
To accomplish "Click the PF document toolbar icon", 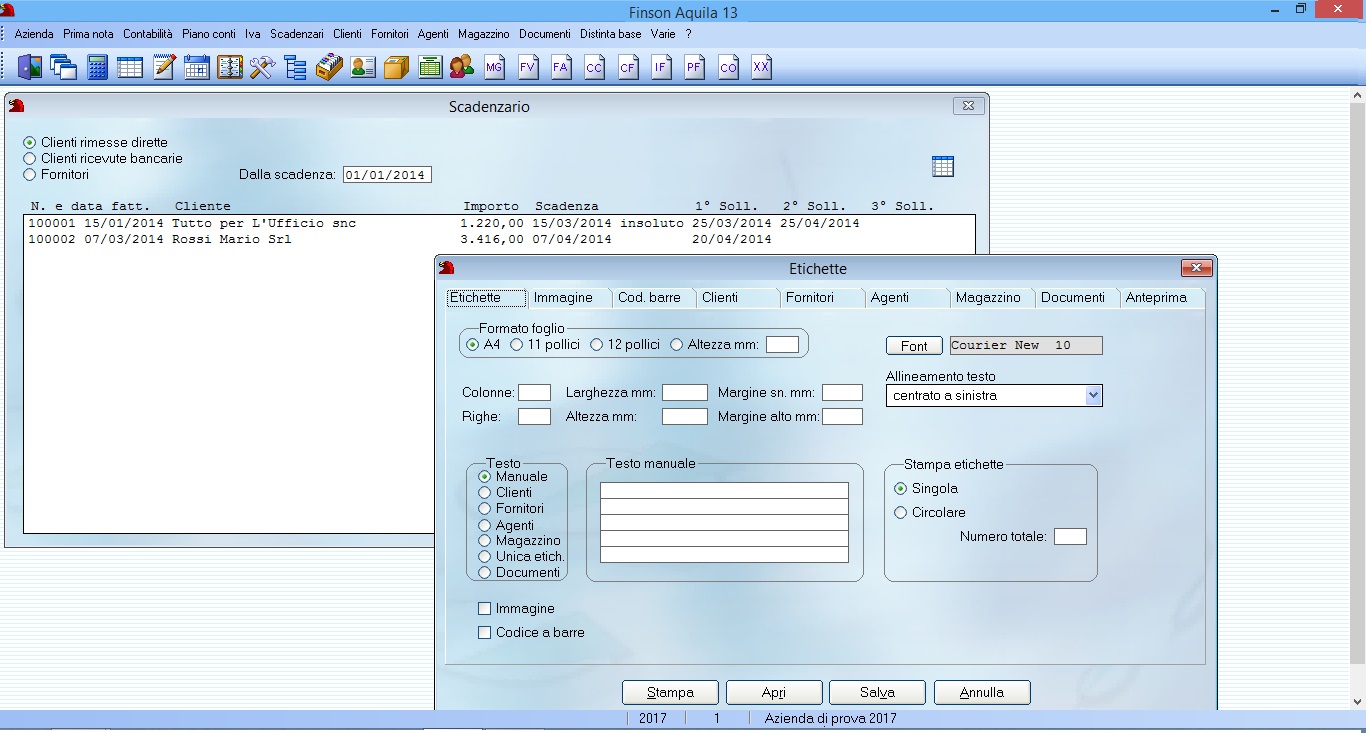I will pos(694,67).
